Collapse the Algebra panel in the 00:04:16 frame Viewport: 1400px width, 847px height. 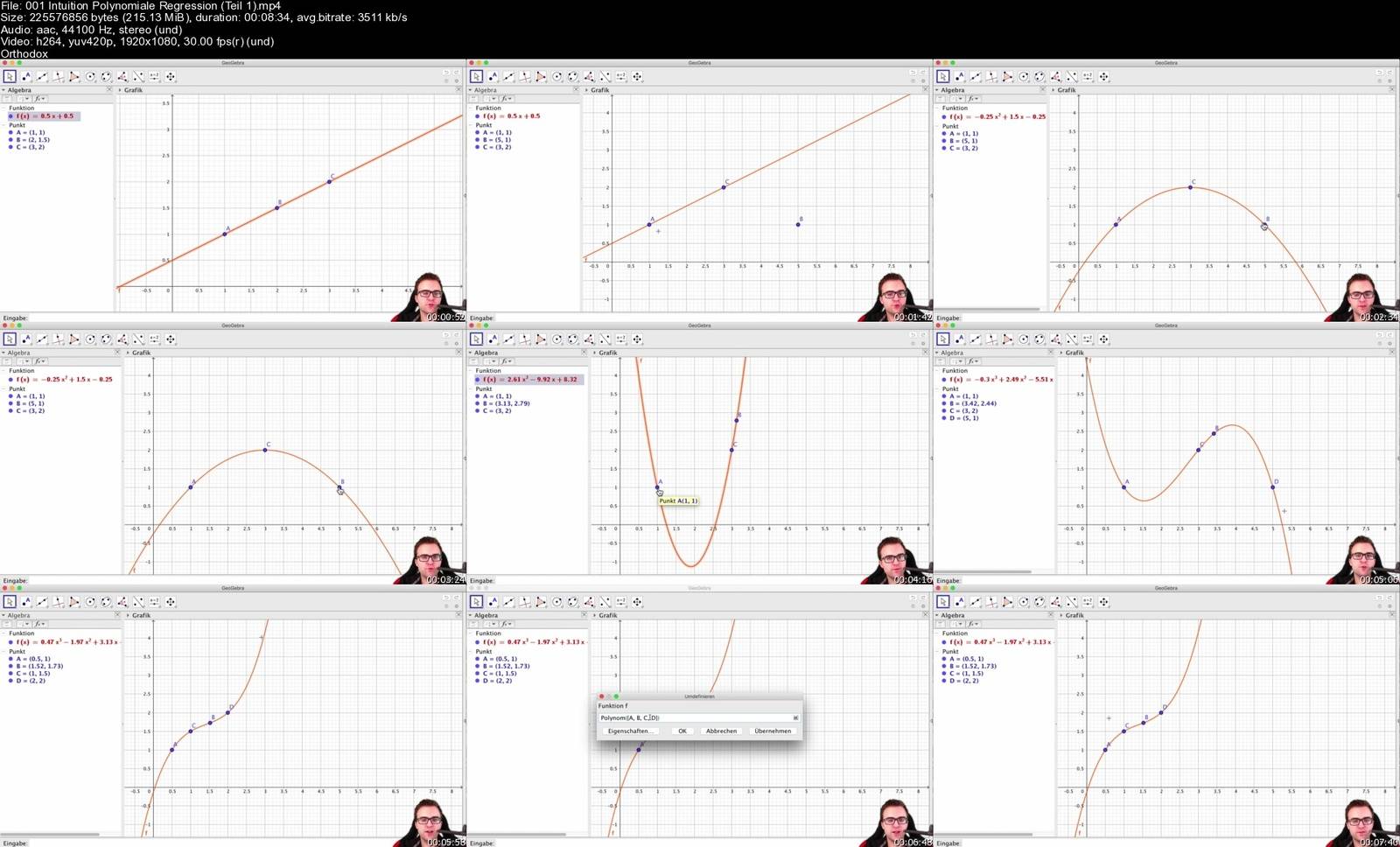pos(471,353)
